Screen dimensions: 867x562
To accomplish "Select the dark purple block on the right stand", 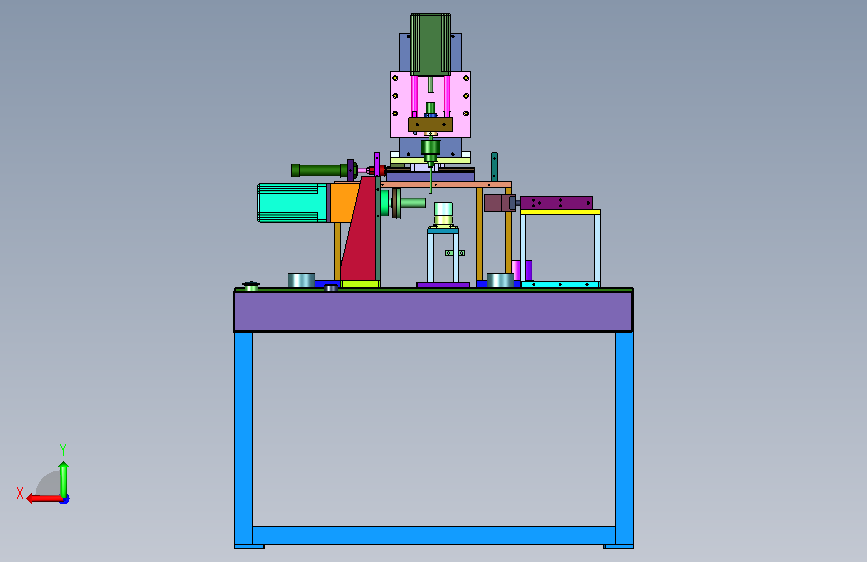I will pyautogui.click(x=556, y=202).
